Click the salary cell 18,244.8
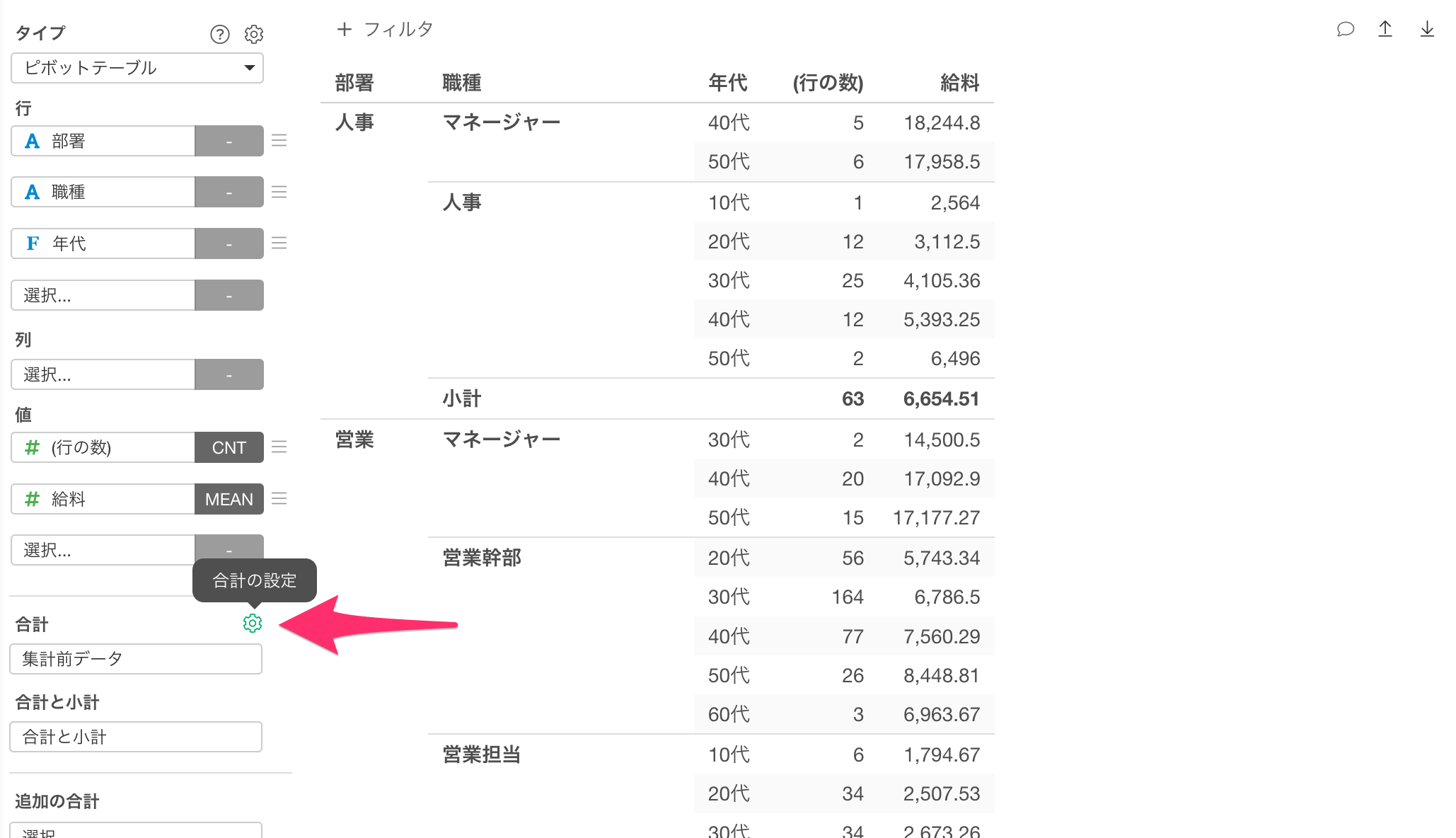This screenshot has height=838, width=1456. click(x=942, y=122)
